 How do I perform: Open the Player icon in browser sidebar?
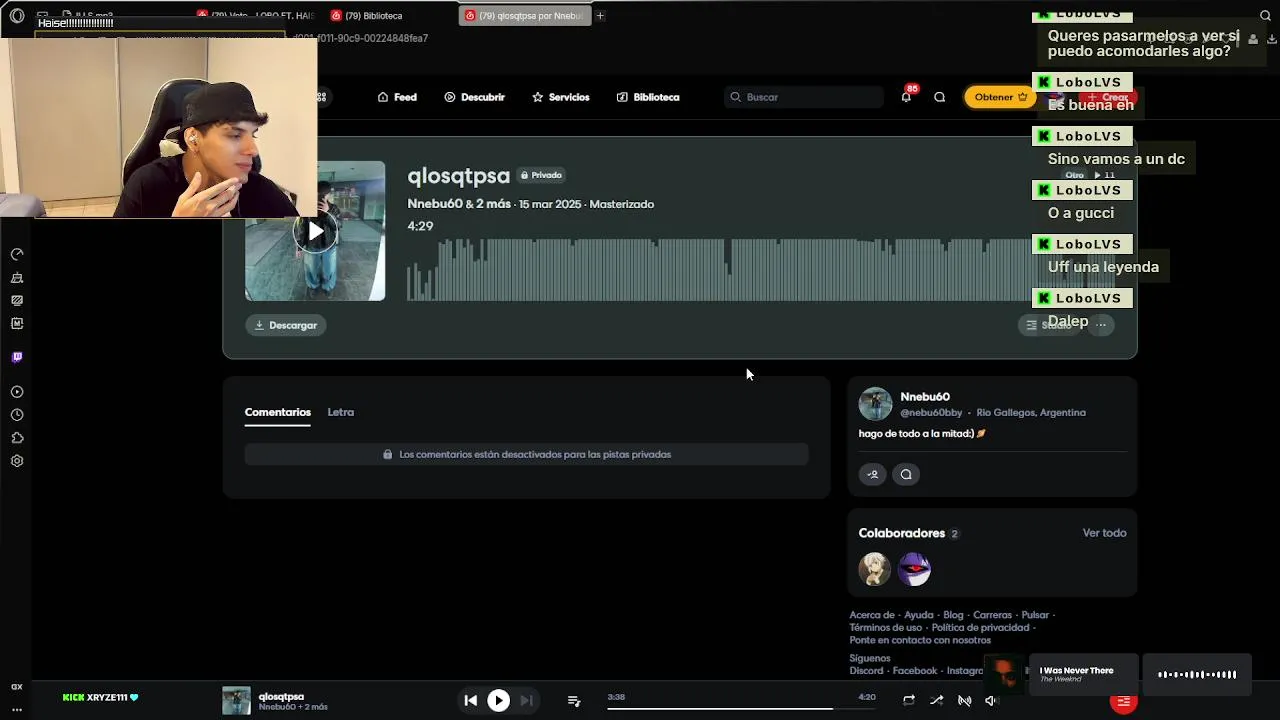(x=17, y=392)
